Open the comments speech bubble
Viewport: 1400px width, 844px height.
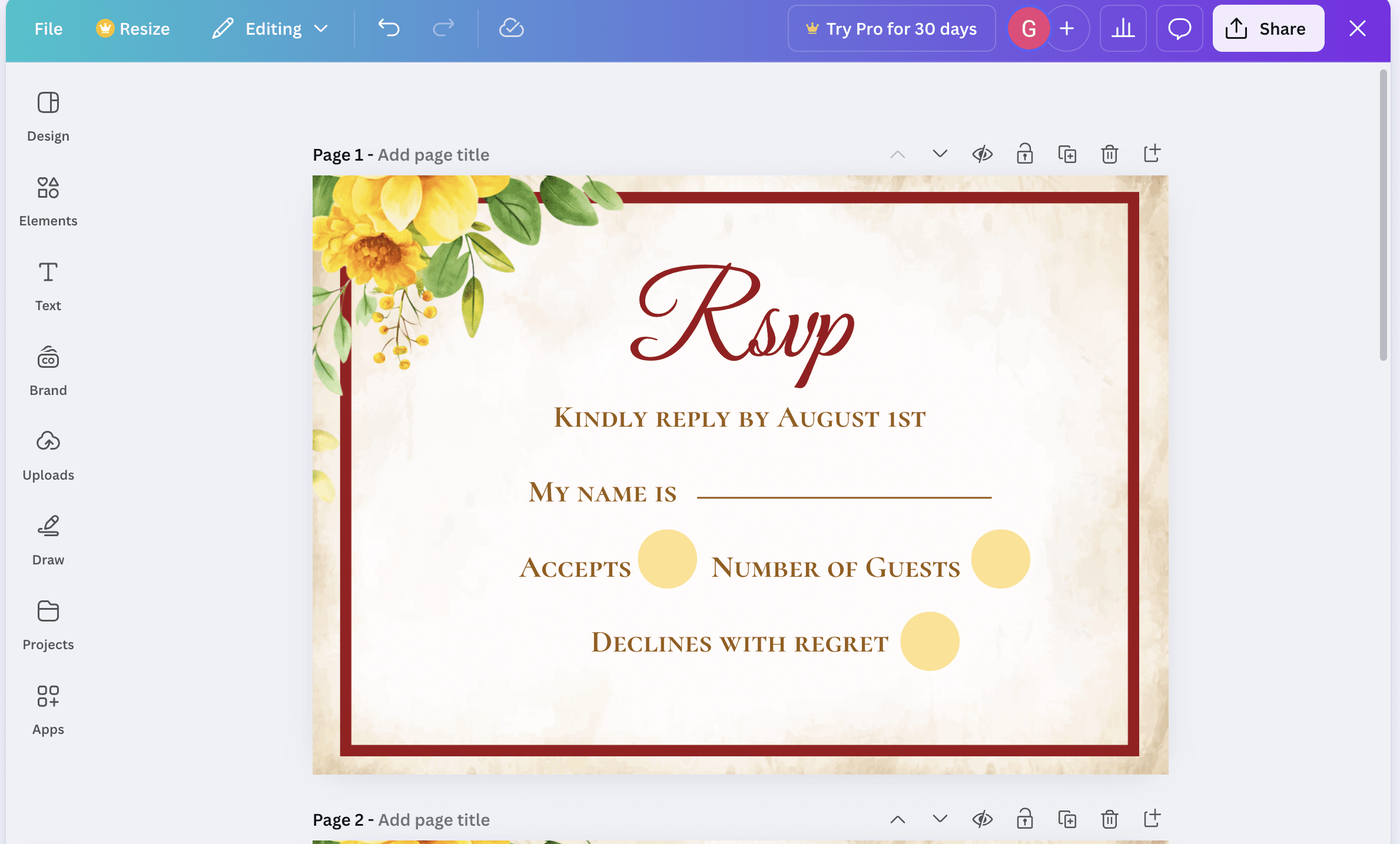tap(1179, 28)
